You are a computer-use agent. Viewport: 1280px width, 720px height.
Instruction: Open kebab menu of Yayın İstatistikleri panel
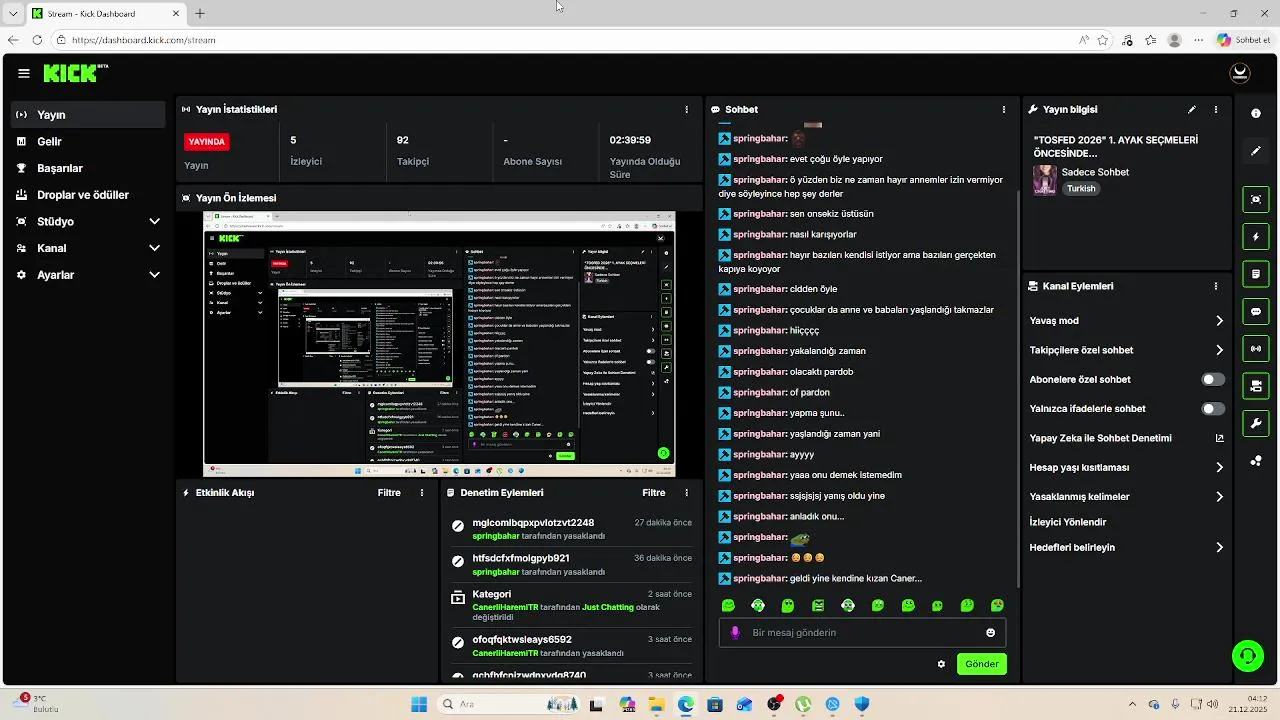[x=686, y=110]
